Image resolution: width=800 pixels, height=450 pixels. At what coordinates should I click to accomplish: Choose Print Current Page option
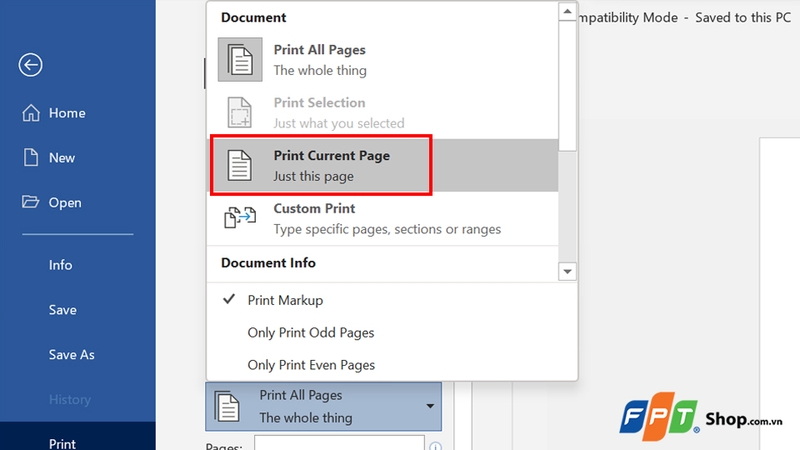(x=383, y=165)
